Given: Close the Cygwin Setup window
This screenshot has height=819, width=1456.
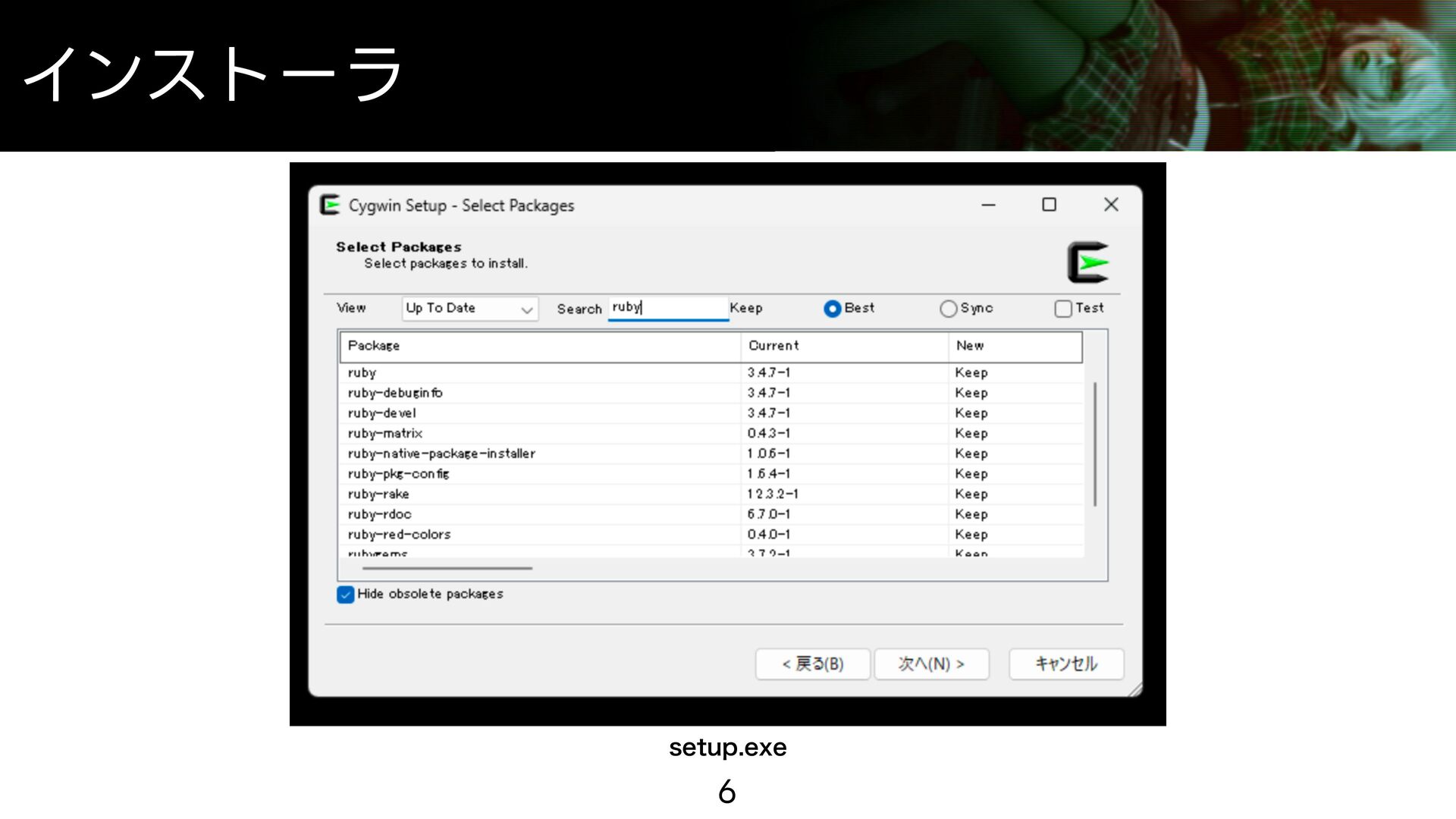Looking at the screenshot, I should click(x=1111, y=206).
